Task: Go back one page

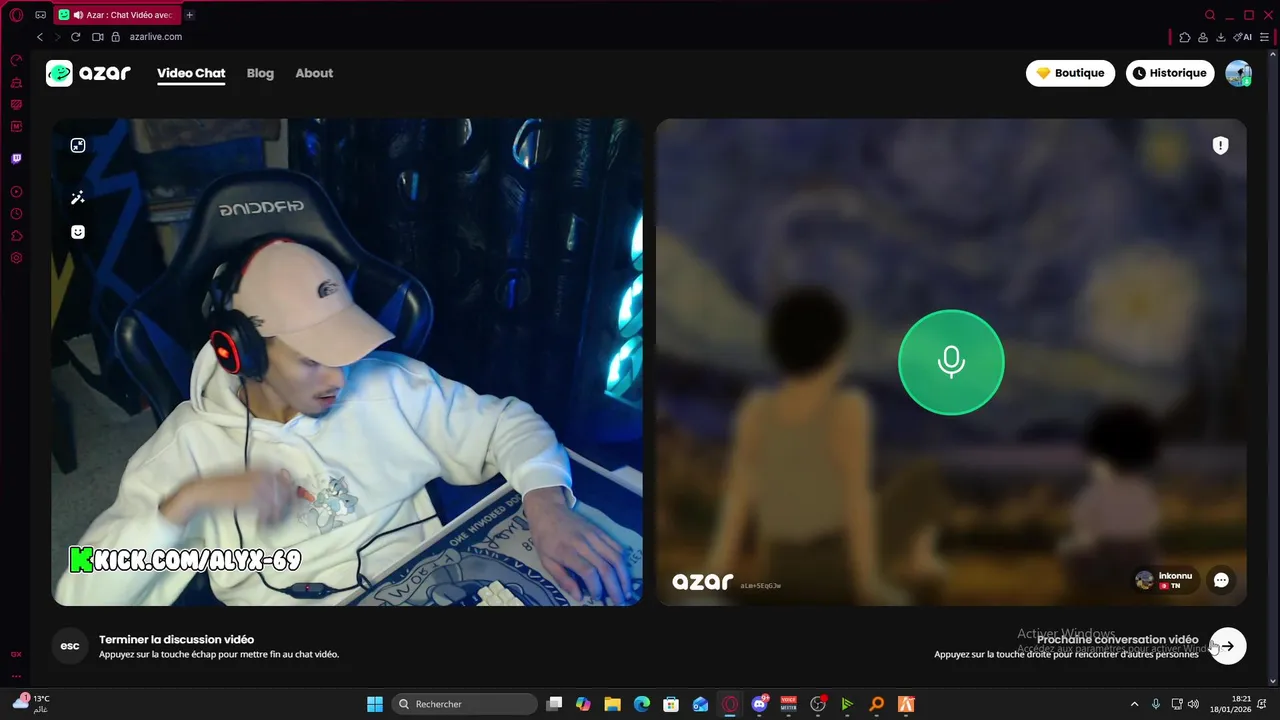Action: click(x=40, y=37)
